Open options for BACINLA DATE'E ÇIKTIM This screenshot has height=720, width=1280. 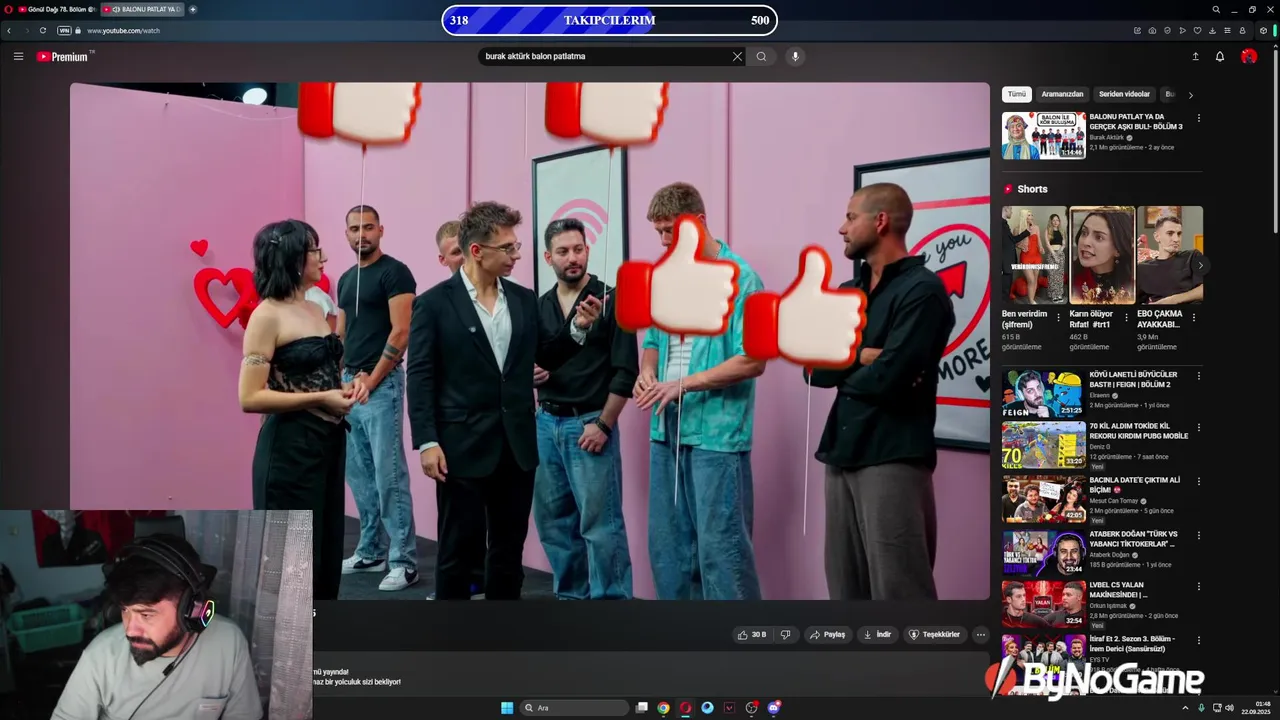click(x=1199, y=481)
